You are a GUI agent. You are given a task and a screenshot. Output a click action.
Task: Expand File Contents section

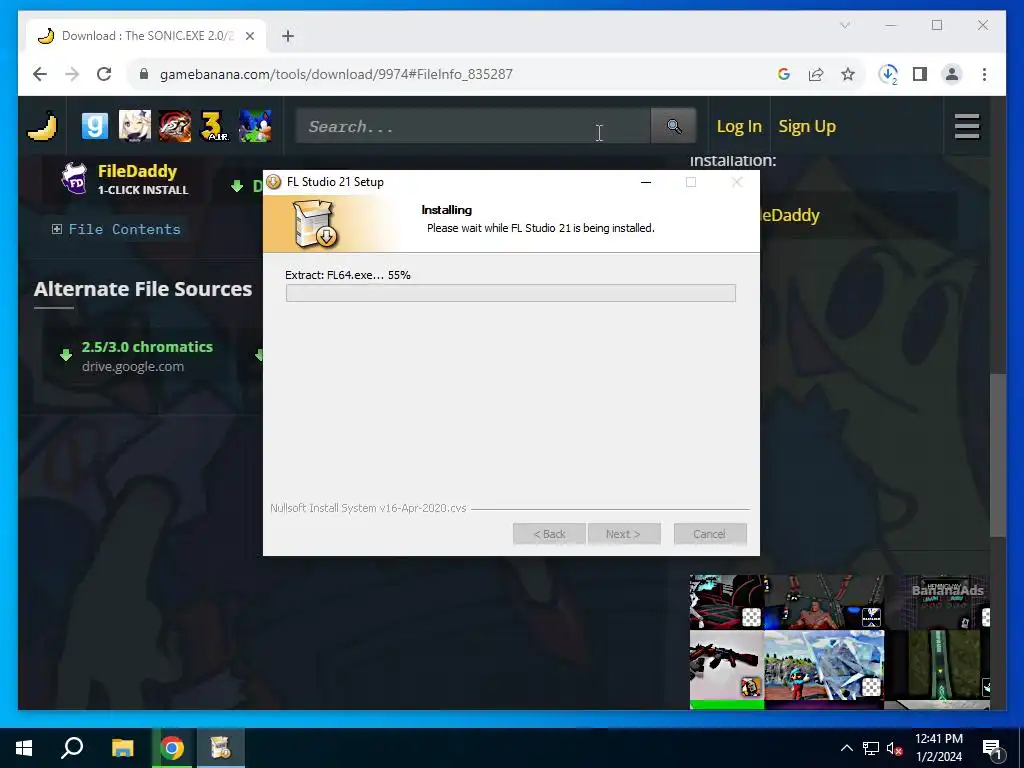pos(116,229)
